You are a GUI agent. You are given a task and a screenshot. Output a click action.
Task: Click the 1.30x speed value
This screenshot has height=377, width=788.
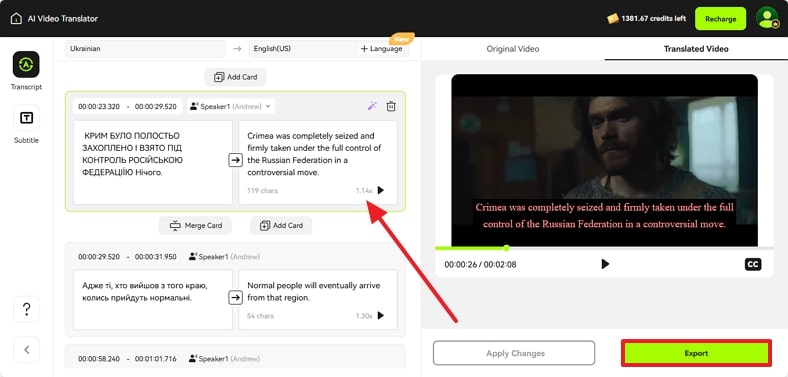364,316
